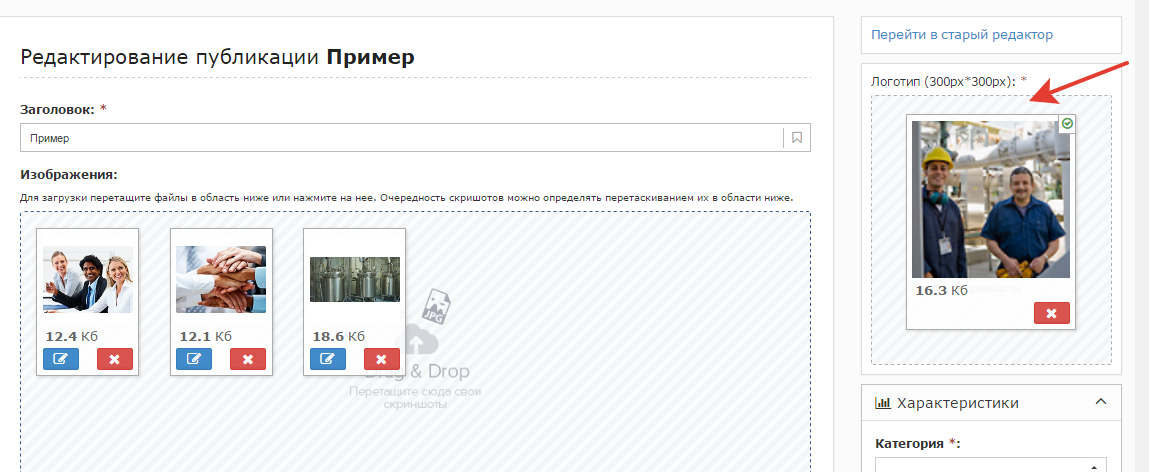1149x472 pixels.
Task: Click the green checkmark on the logo thumbnail
Action: click(1067, 124)
